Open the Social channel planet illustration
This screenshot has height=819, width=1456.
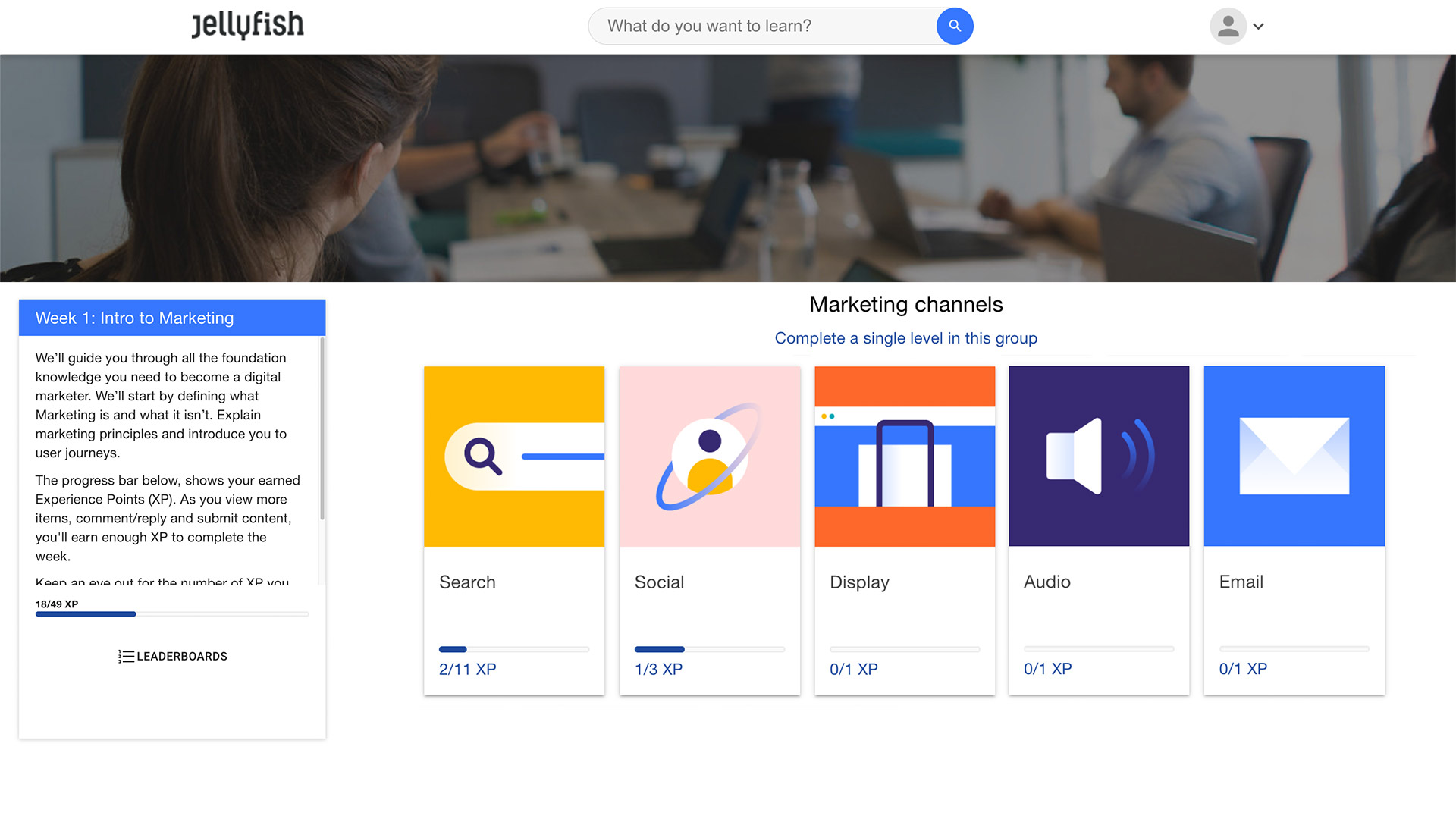[709, 457]
